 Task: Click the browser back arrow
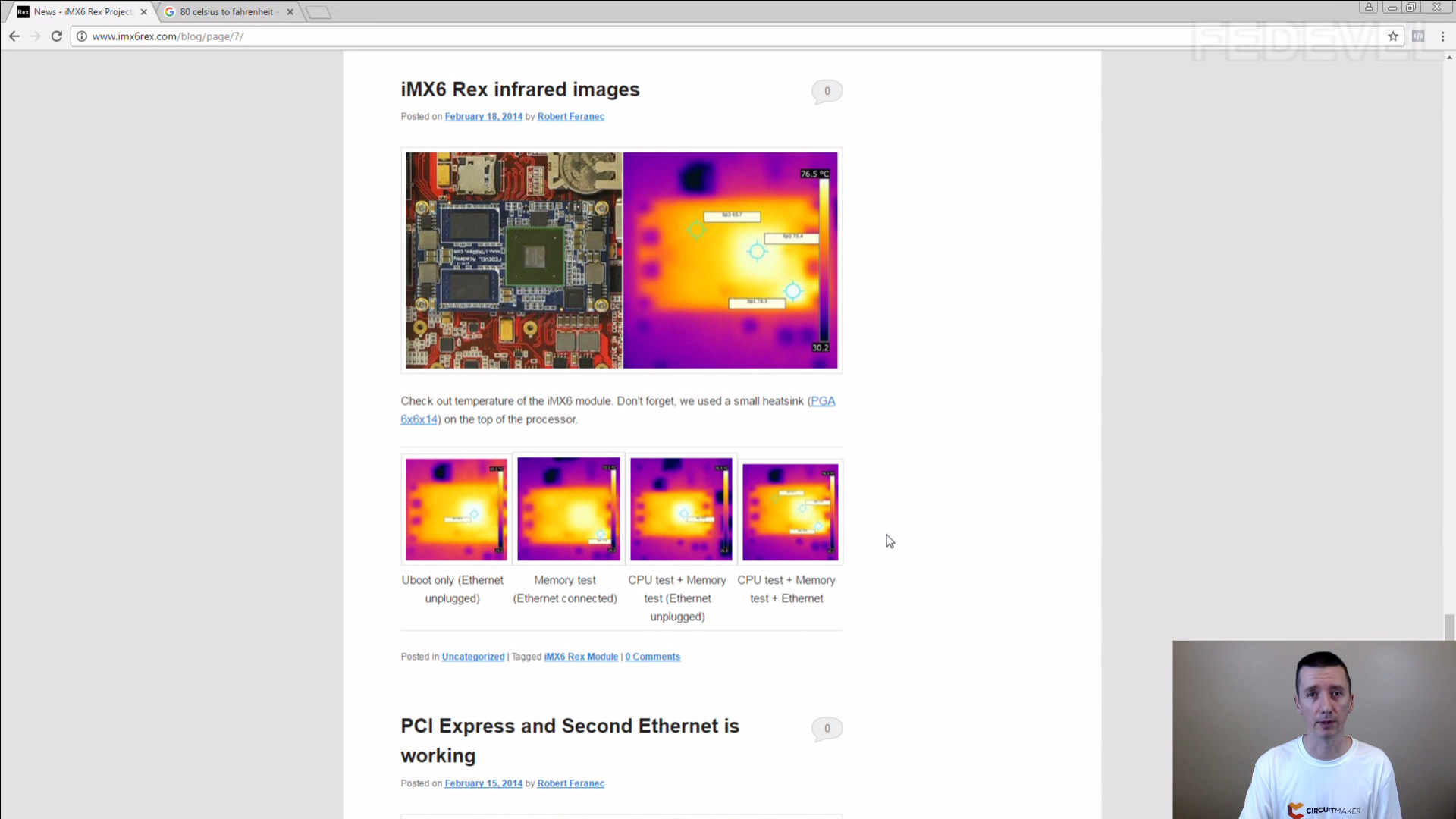coord(14,36)
